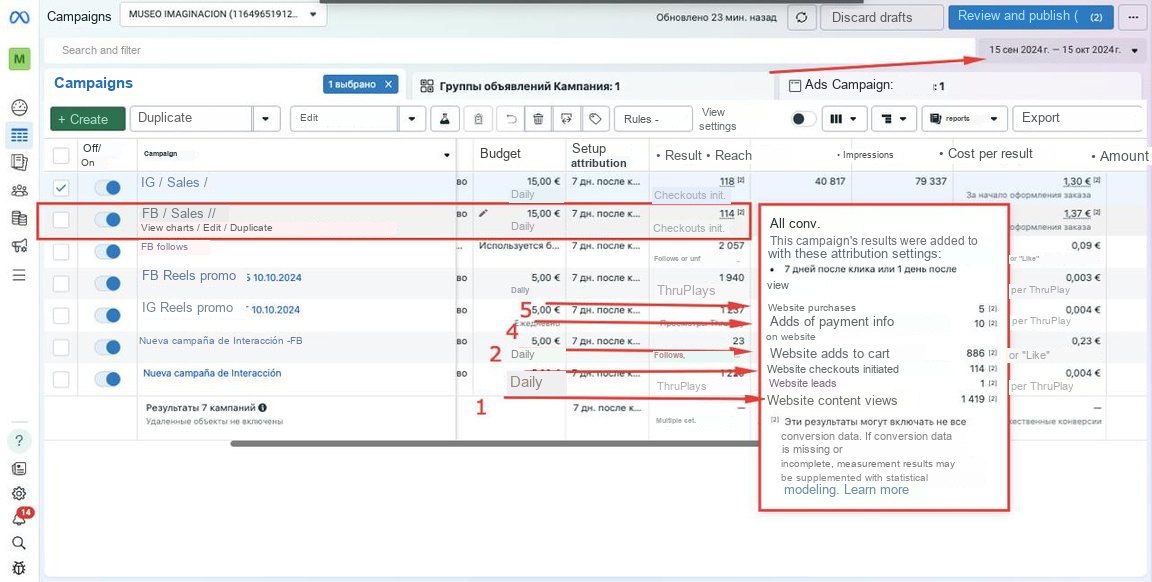Tick the select-all checkbox in table header

pyautogui.click(x=61, y=155)
